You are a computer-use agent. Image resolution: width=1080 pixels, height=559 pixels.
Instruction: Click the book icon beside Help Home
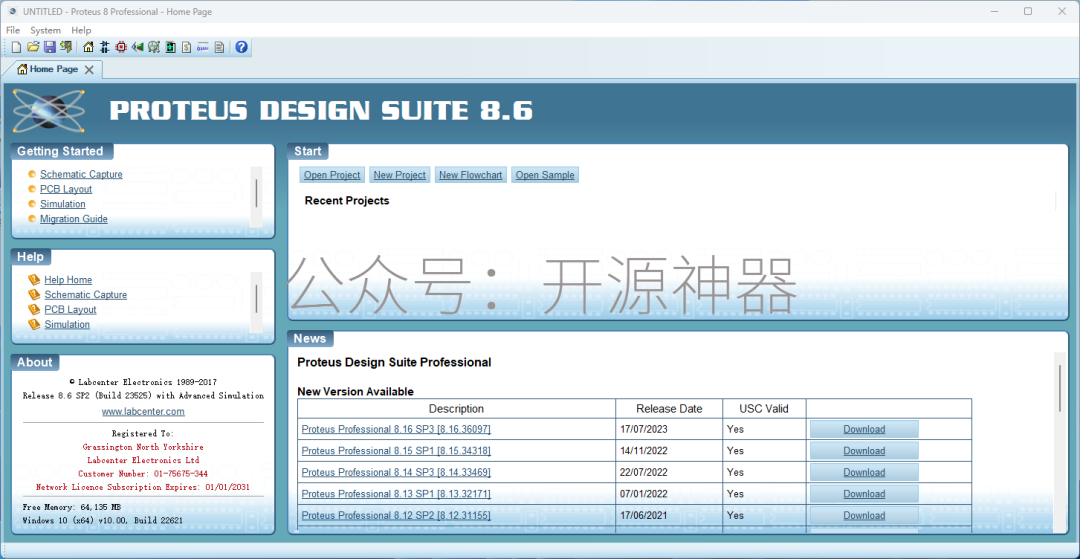[x=34, y=280]
